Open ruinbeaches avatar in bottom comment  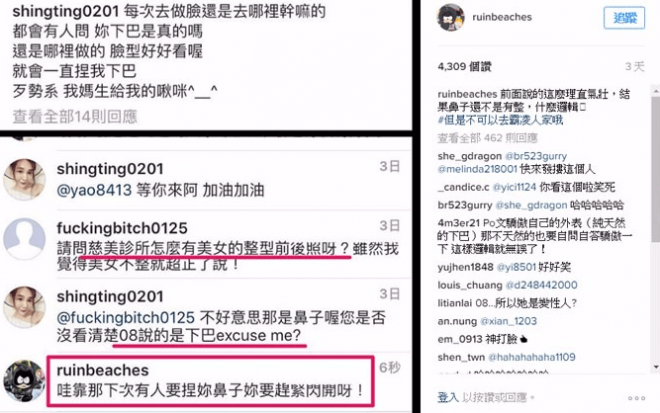[x=24, y=381]
